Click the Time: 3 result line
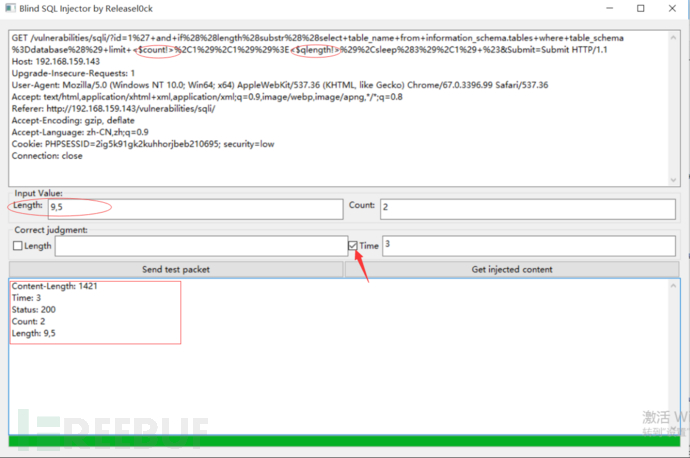 [x=26, y=298]
